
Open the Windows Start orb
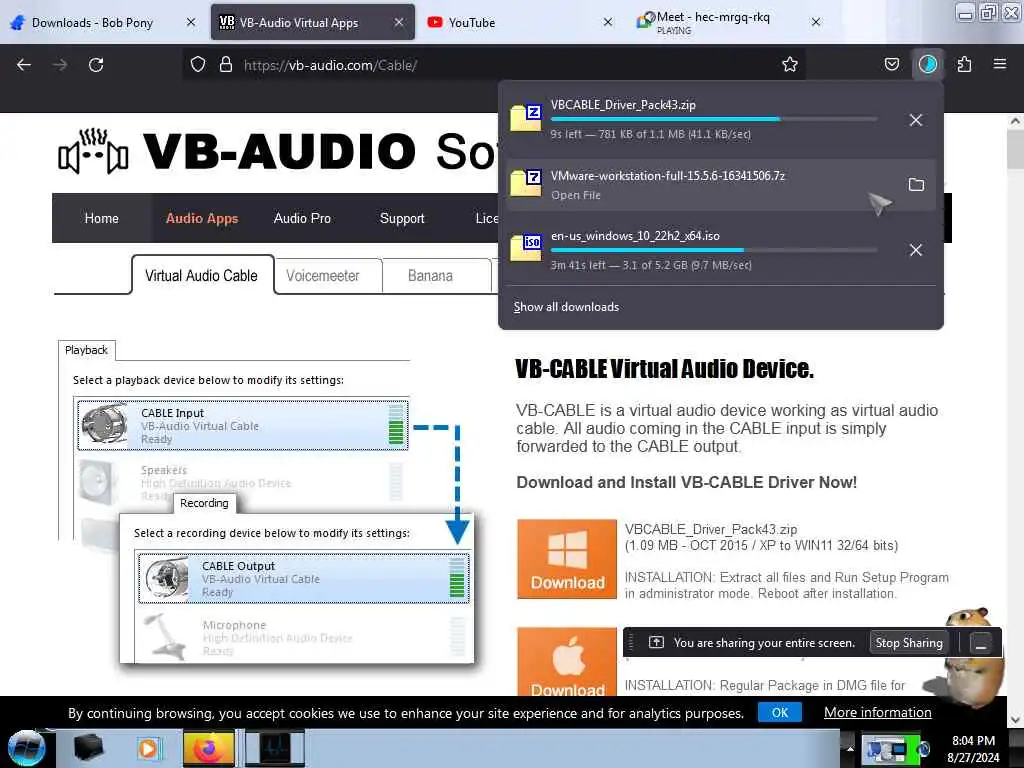tap(26, 748)
